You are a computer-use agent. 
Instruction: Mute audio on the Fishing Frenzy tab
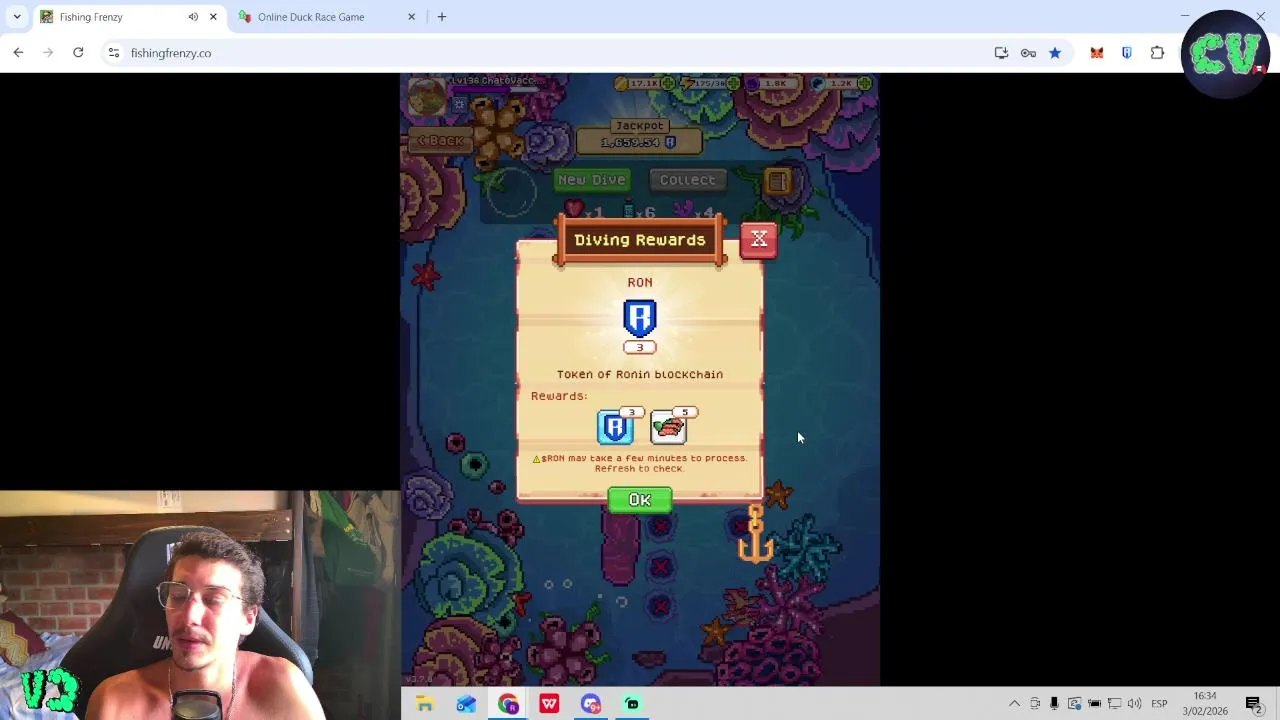[193, 17]
